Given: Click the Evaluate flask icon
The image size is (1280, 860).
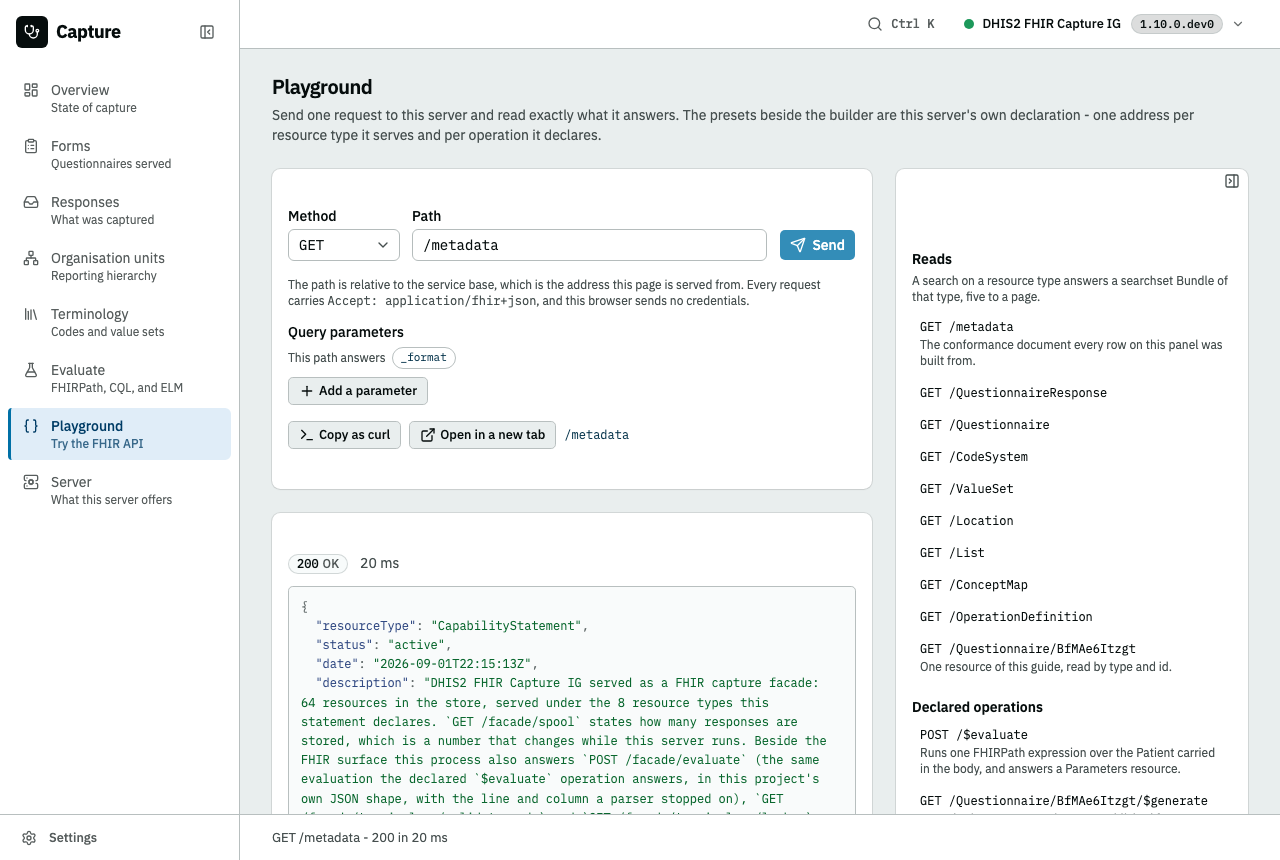Looking at the screenshot, I should click(x=31, y=370).
